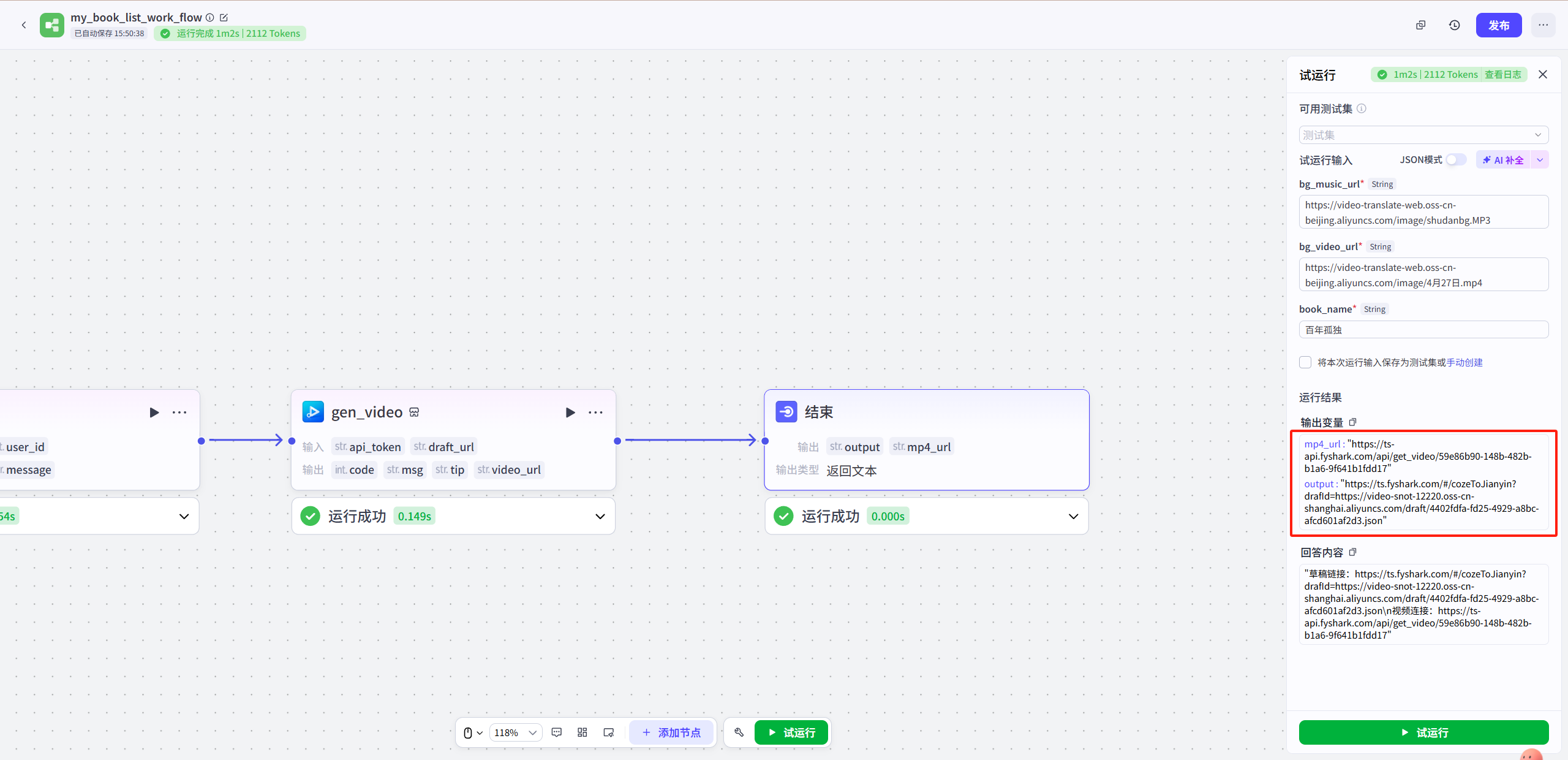Screen dimensions: 1568x760
Task: Click the minimap icon in bottom toolbar
Action: [x=608, y=732]
